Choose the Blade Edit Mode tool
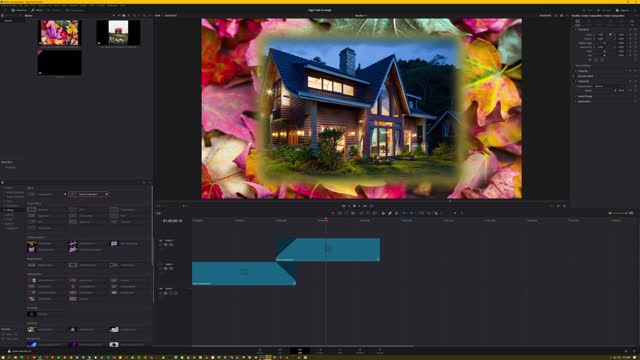This screenshot has width=640, height=360. tap(353, 213)
